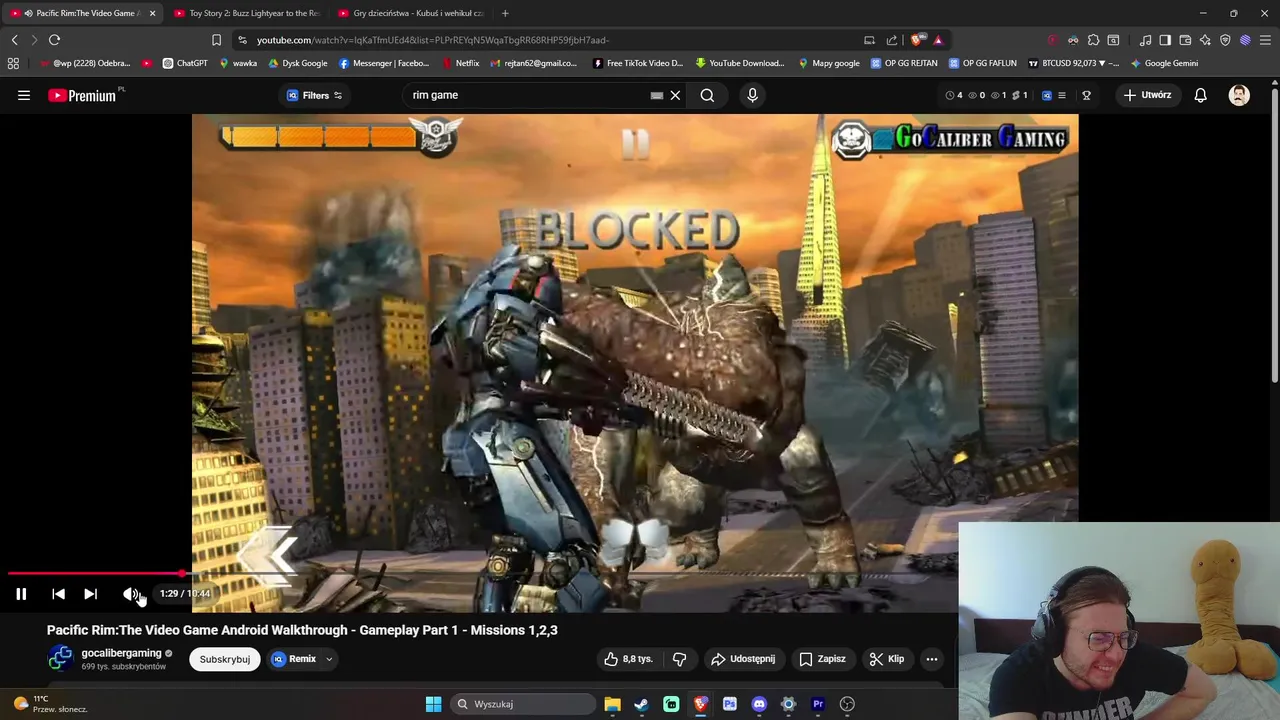The height and width of the screenshot is (720, 1280).
Task: Click the Remix button
Action: pos(294,659)
